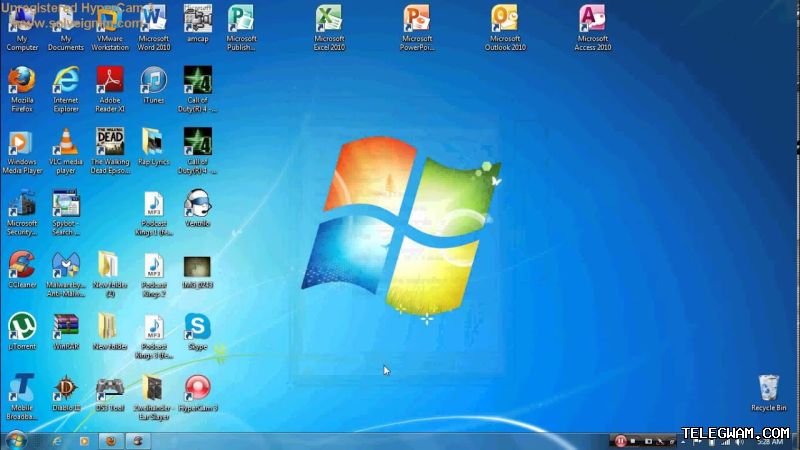Image resolution: width=800 pixels, height=450 pixels.
Task: Click the Microsoft PowerPoint shortcut
Action: pyautogui.click(x=417, y=29)
